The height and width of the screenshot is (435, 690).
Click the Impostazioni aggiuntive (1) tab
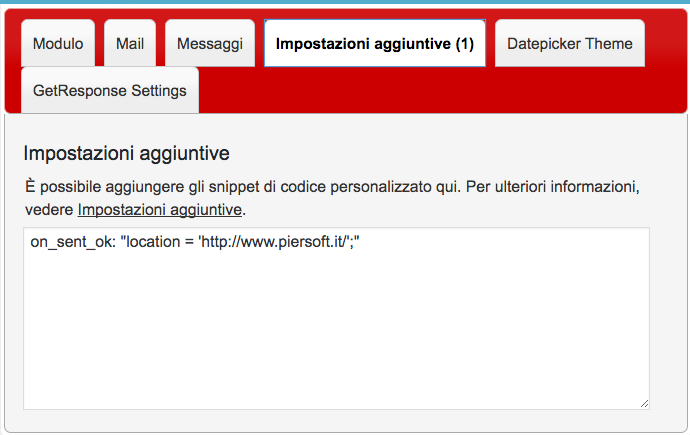(x=374, y=43)
